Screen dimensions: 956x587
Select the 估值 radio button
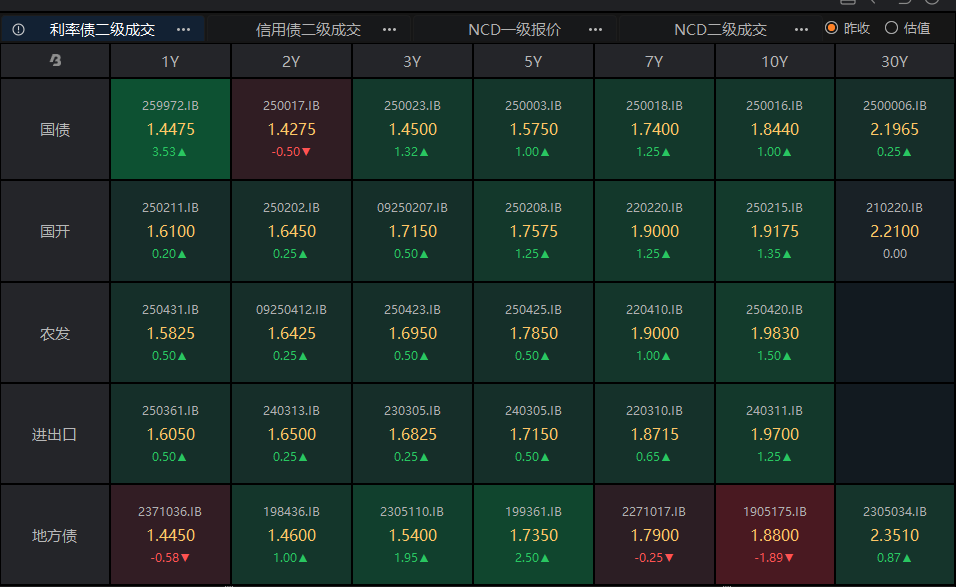(x=892, y=28)
